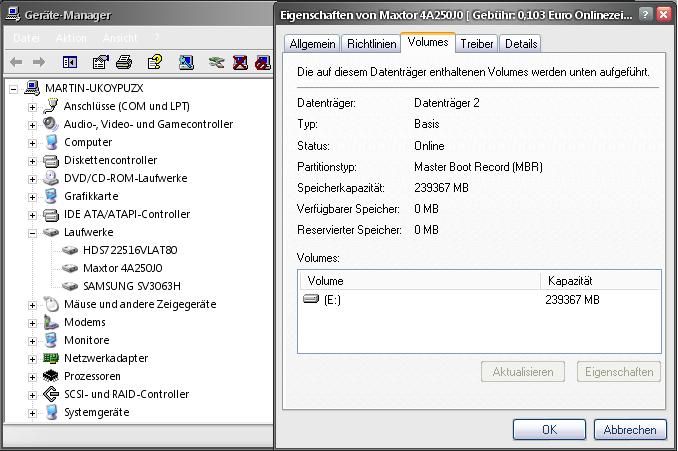Expand Audio-, Video- und Gamecontroller
The width and height of the screenshot is (678, 451).
point(32,125)
